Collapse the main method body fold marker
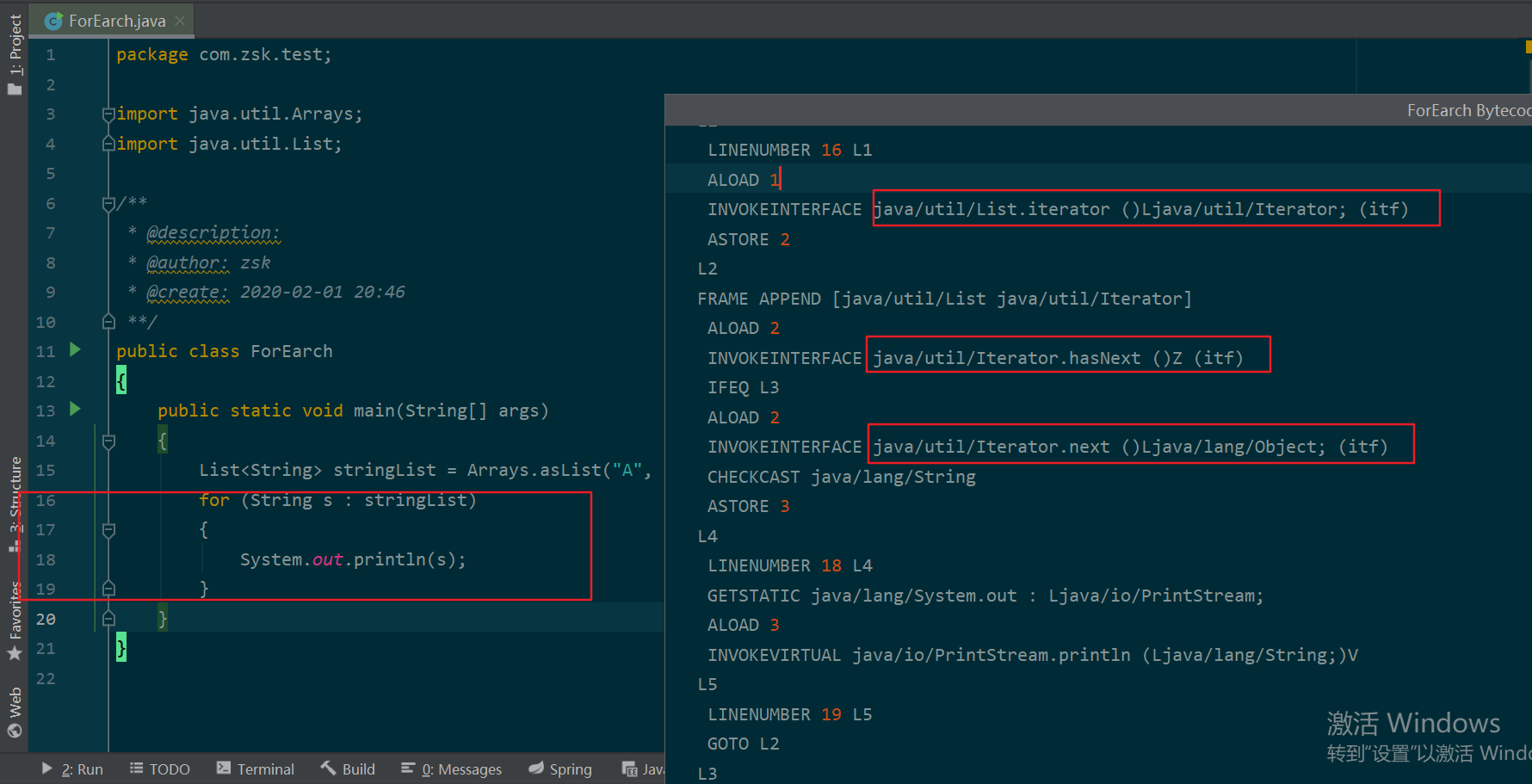 click(108, 441)
